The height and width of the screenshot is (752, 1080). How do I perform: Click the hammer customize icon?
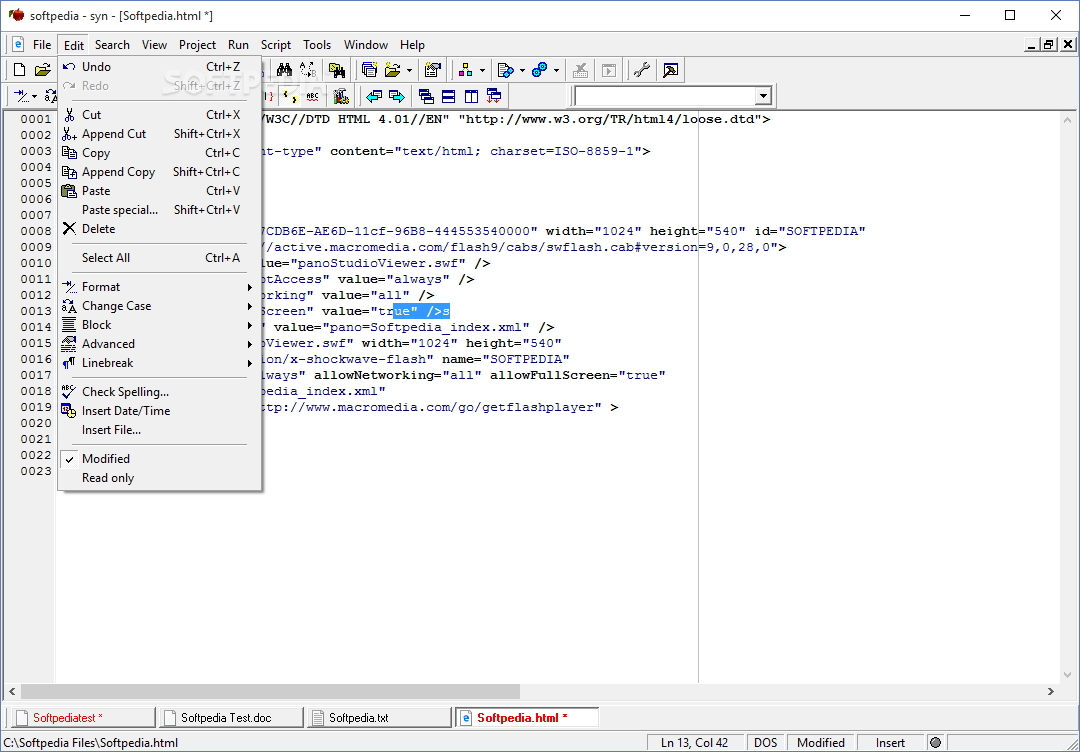point(670,70)
